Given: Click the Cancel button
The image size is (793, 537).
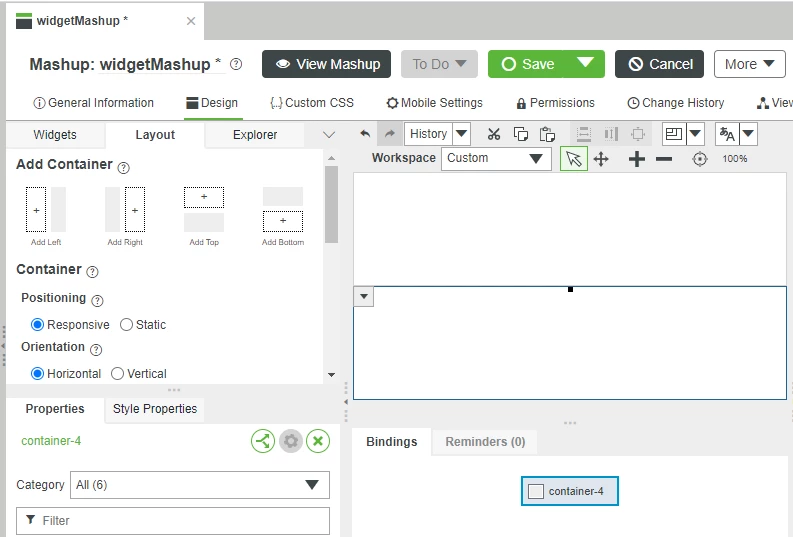Looking at the screenshot, I should point(659,64).
